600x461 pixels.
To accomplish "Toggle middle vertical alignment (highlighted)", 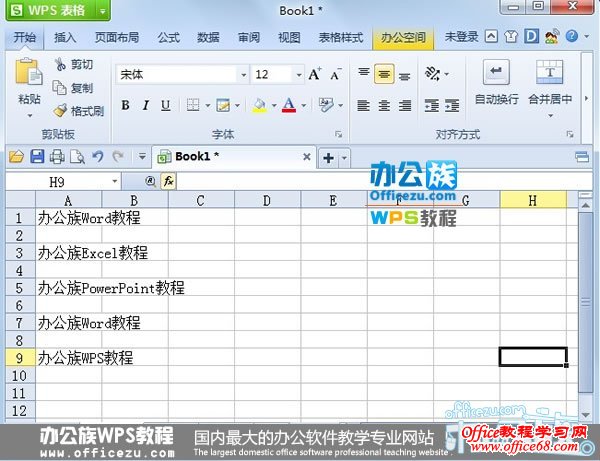I will (x=384, y=73).
